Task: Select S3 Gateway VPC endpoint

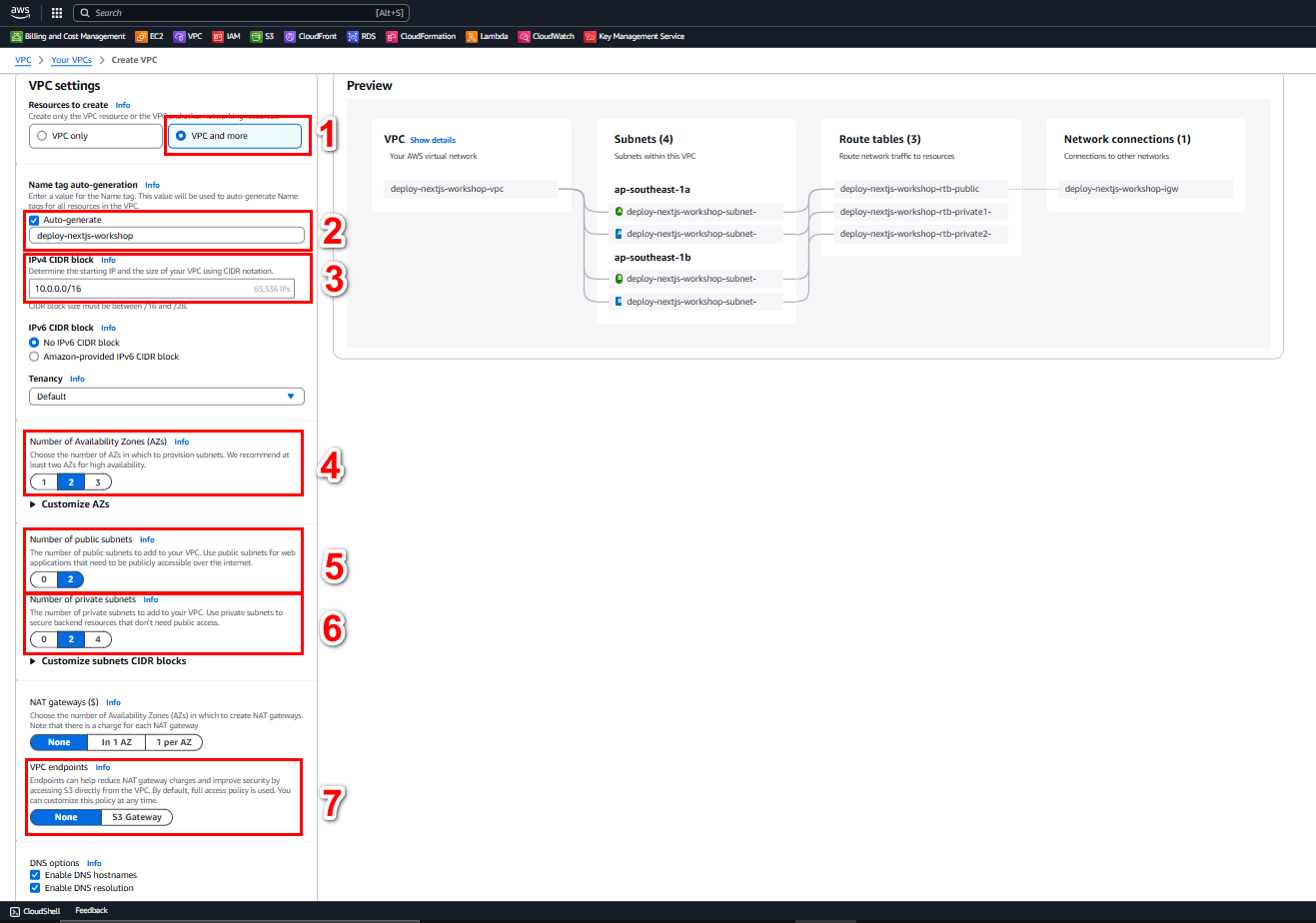Action: point(137,817)
